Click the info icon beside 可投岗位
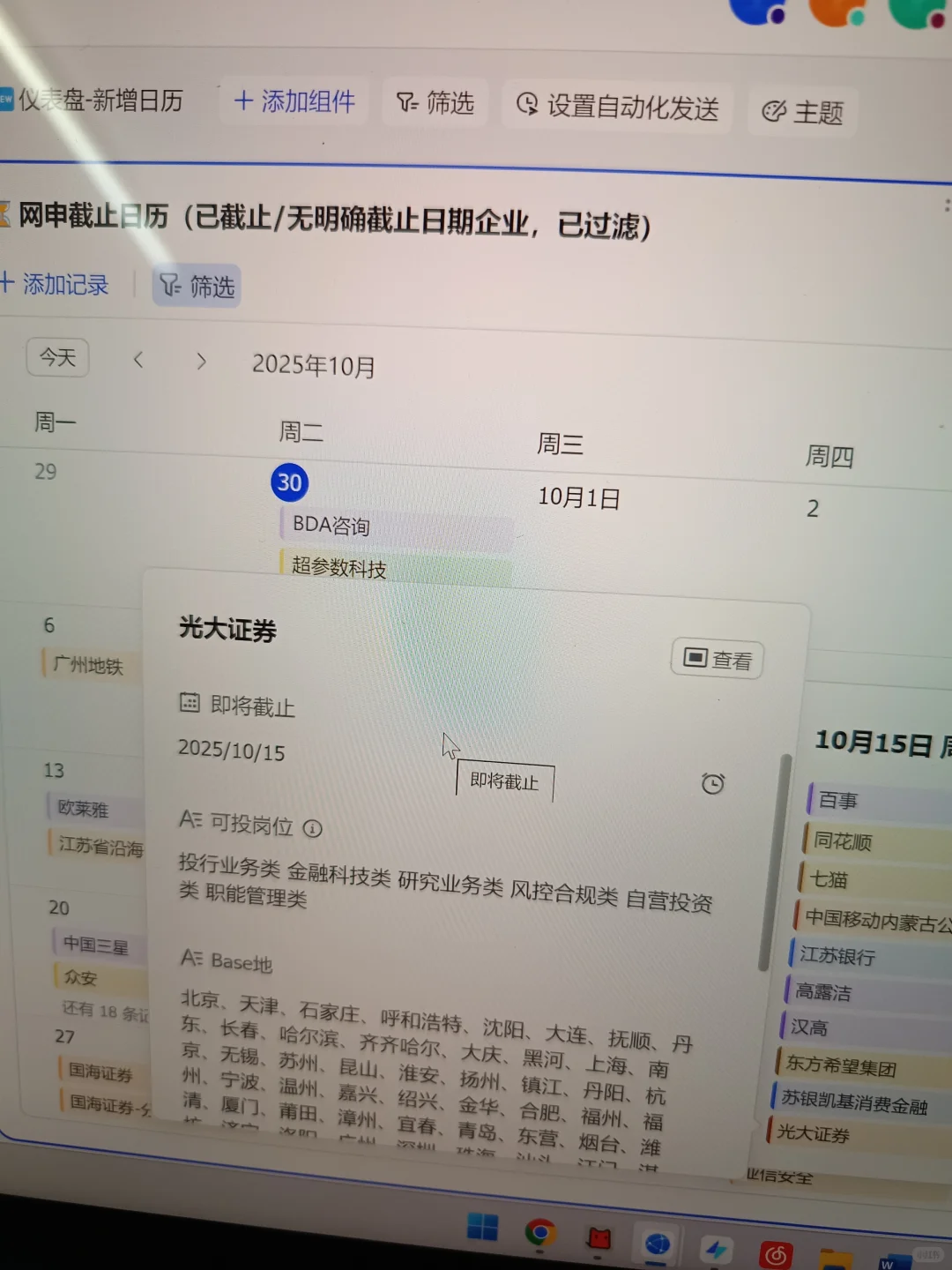The width and height of the screenshot is (952, 1270). [x=313, y=828]
